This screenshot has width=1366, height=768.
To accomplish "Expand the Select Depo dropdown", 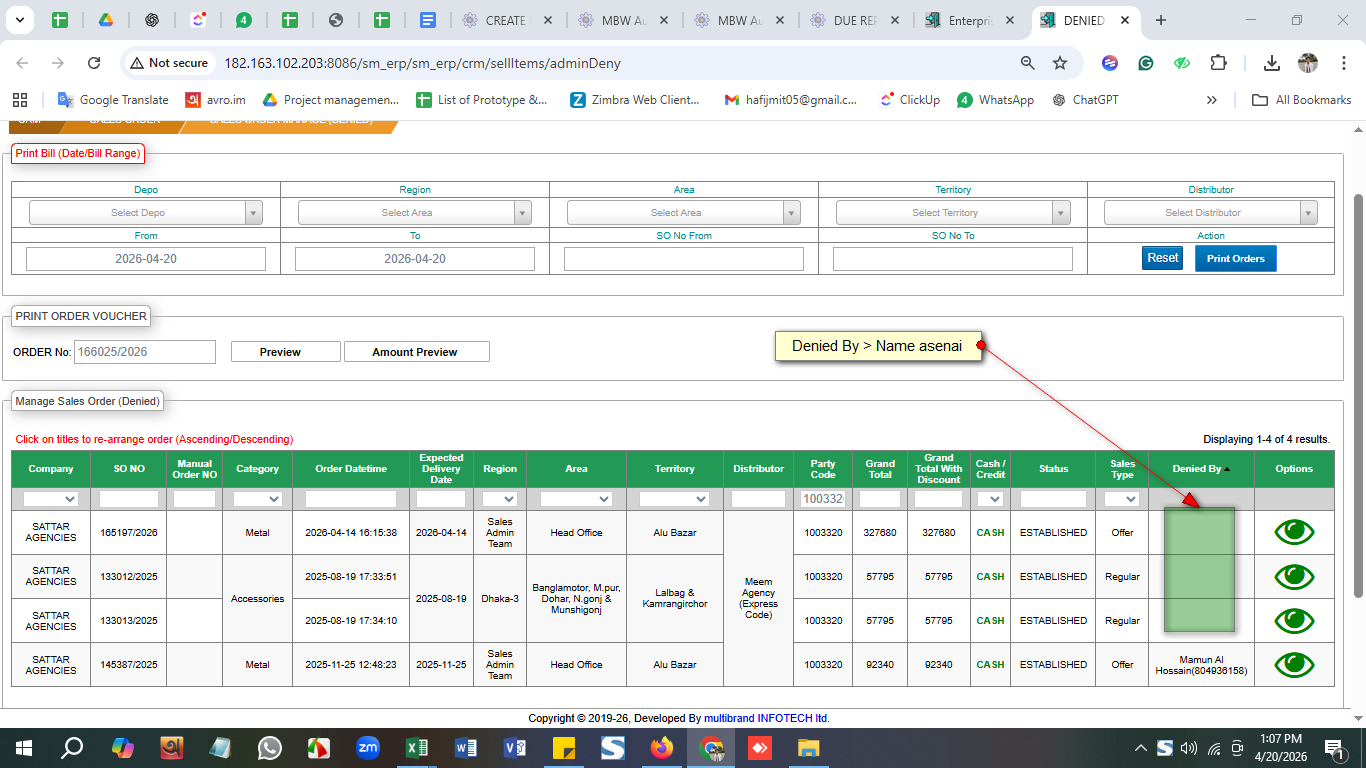I will 146,212.
